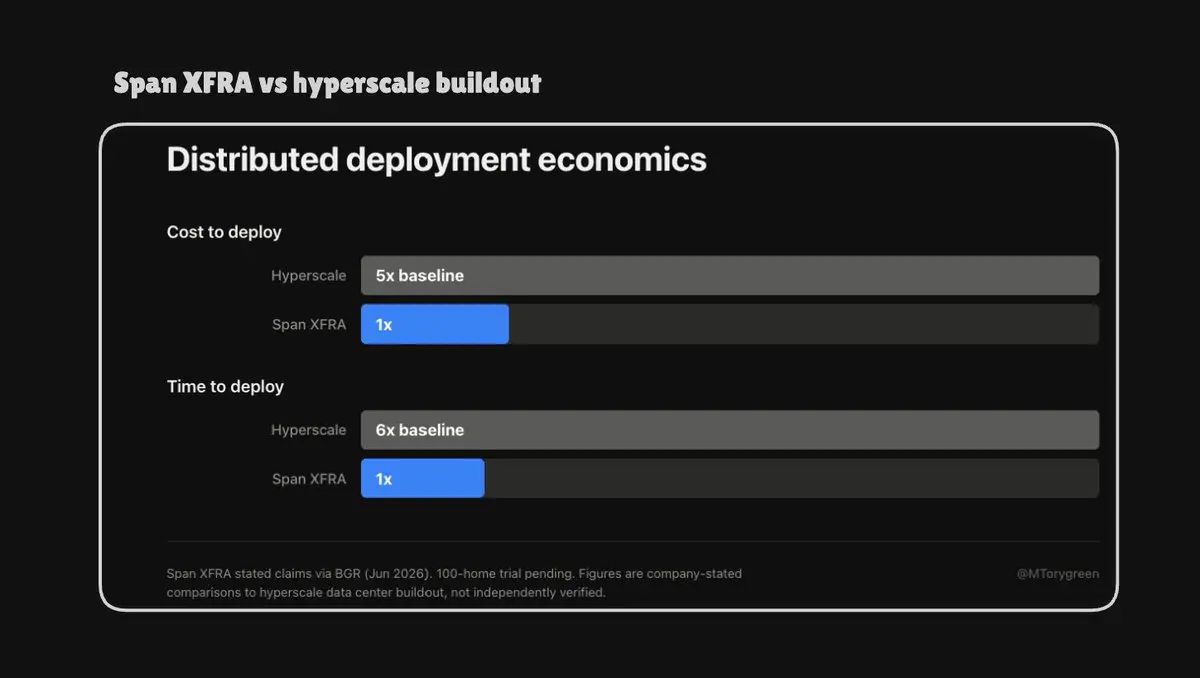This screenshot has width=1200, height=678.
Task: Click the 'Time to deploy' section label
Action: [225, 386]
